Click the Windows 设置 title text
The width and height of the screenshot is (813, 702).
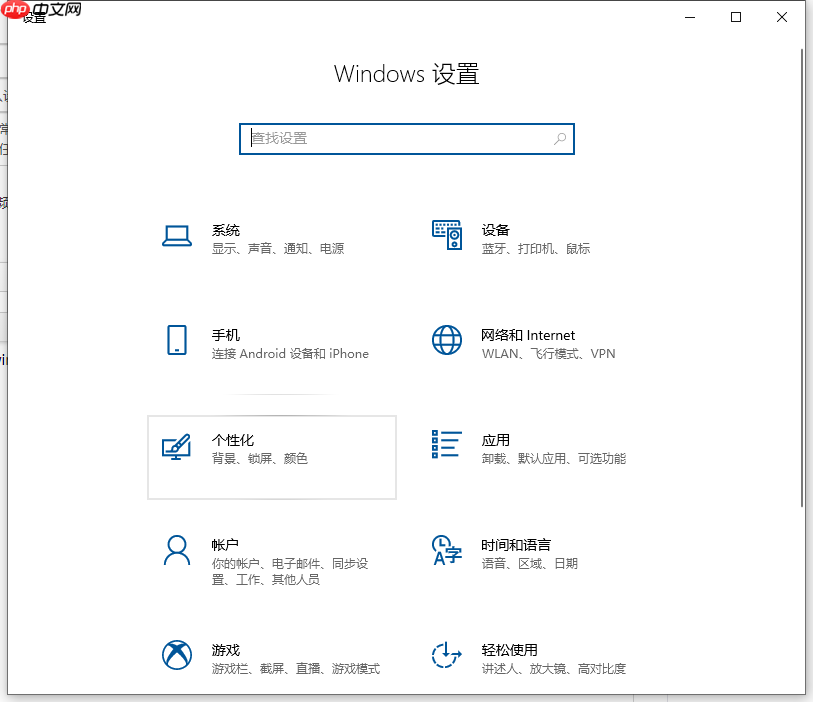(x=406, y=73)
